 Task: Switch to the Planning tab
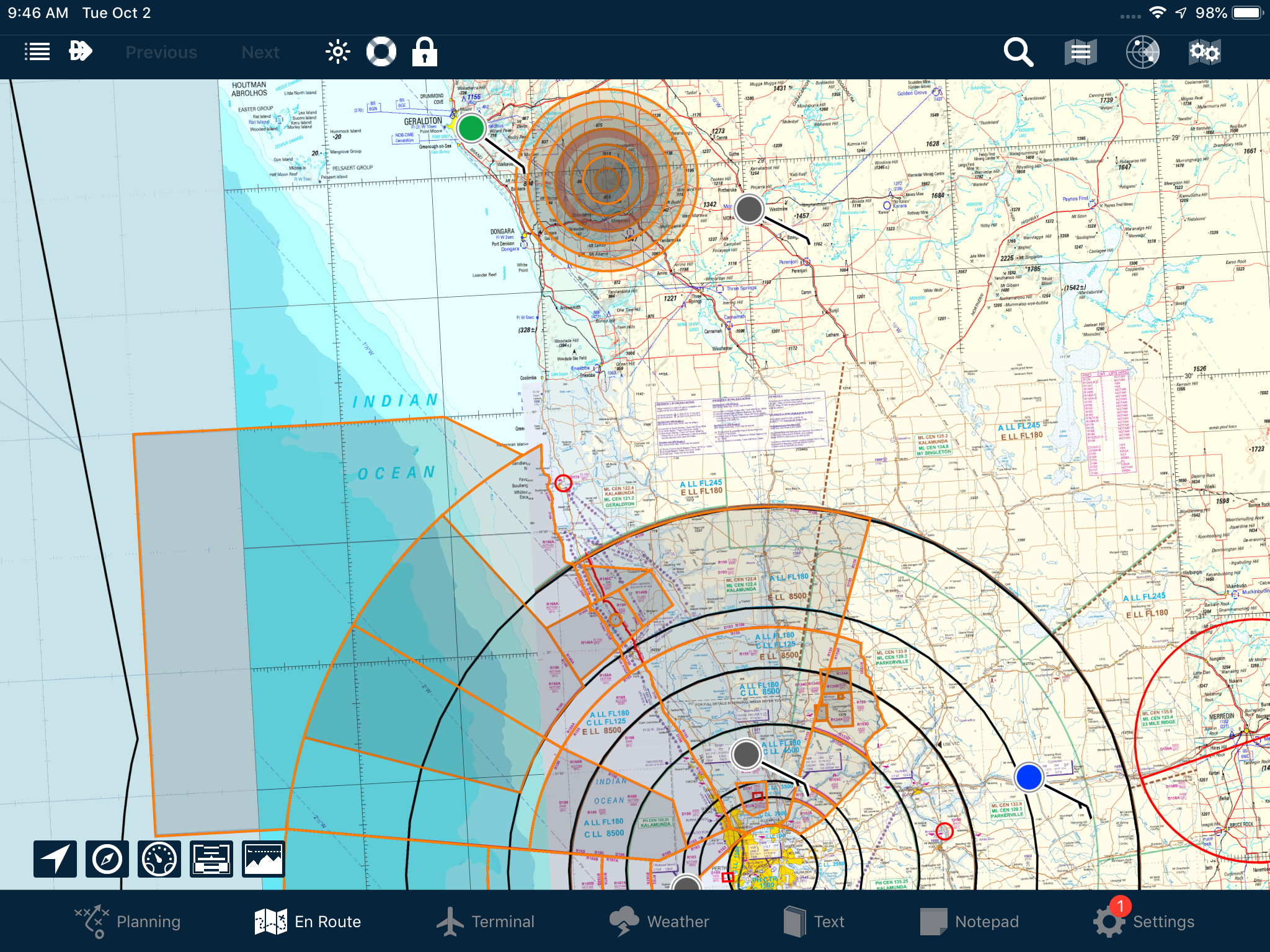click(x=127, y=922)
